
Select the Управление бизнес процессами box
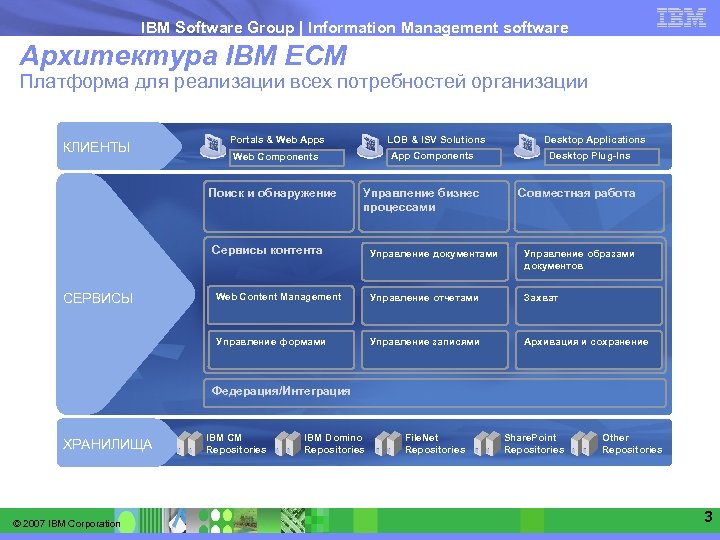[434, 206]
